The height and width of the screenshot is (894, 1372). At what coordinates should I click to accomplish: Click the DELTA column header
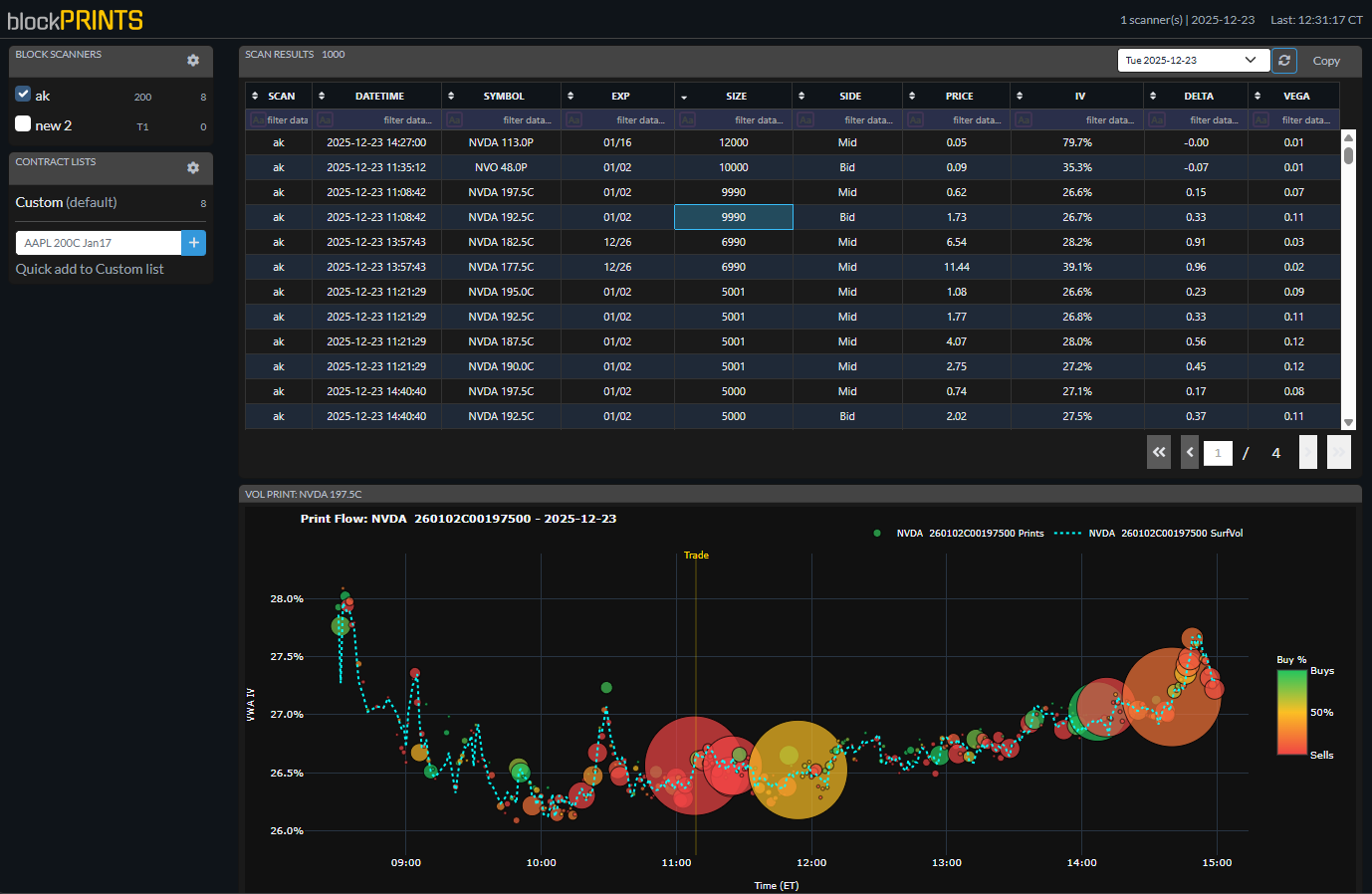coord(1199,97)
